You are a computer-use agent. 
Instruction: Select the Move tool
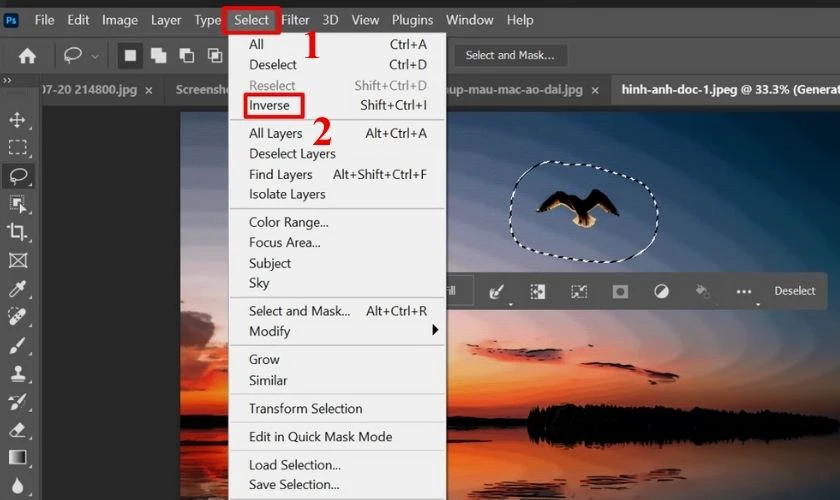pos(17,120)
